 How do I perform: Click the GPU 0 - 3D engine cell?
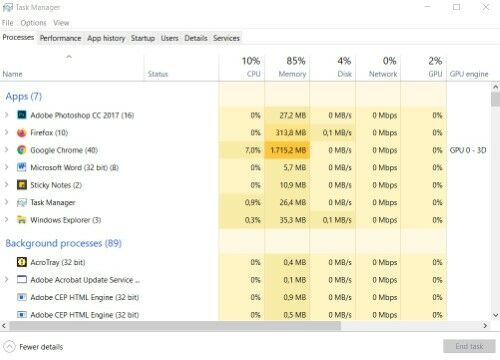click(468, 150)
